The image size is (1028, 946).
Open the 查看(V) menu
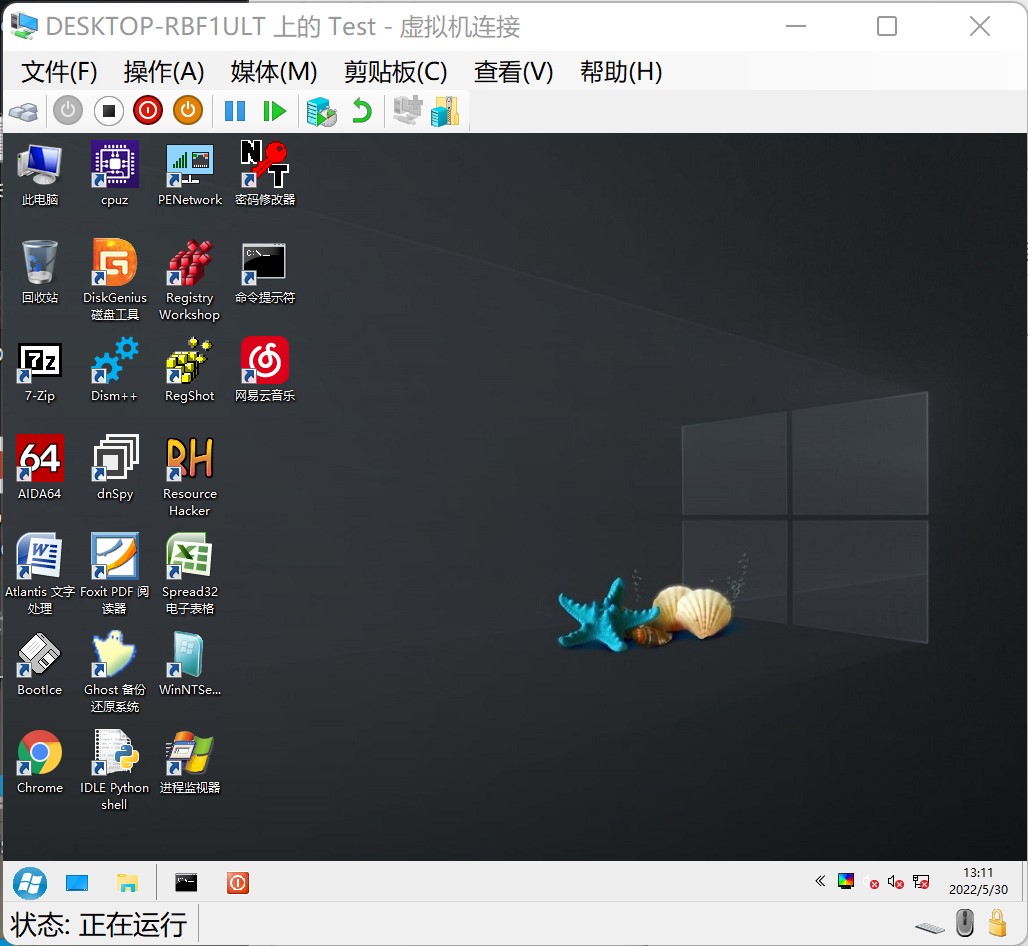(x=513, y=72)
